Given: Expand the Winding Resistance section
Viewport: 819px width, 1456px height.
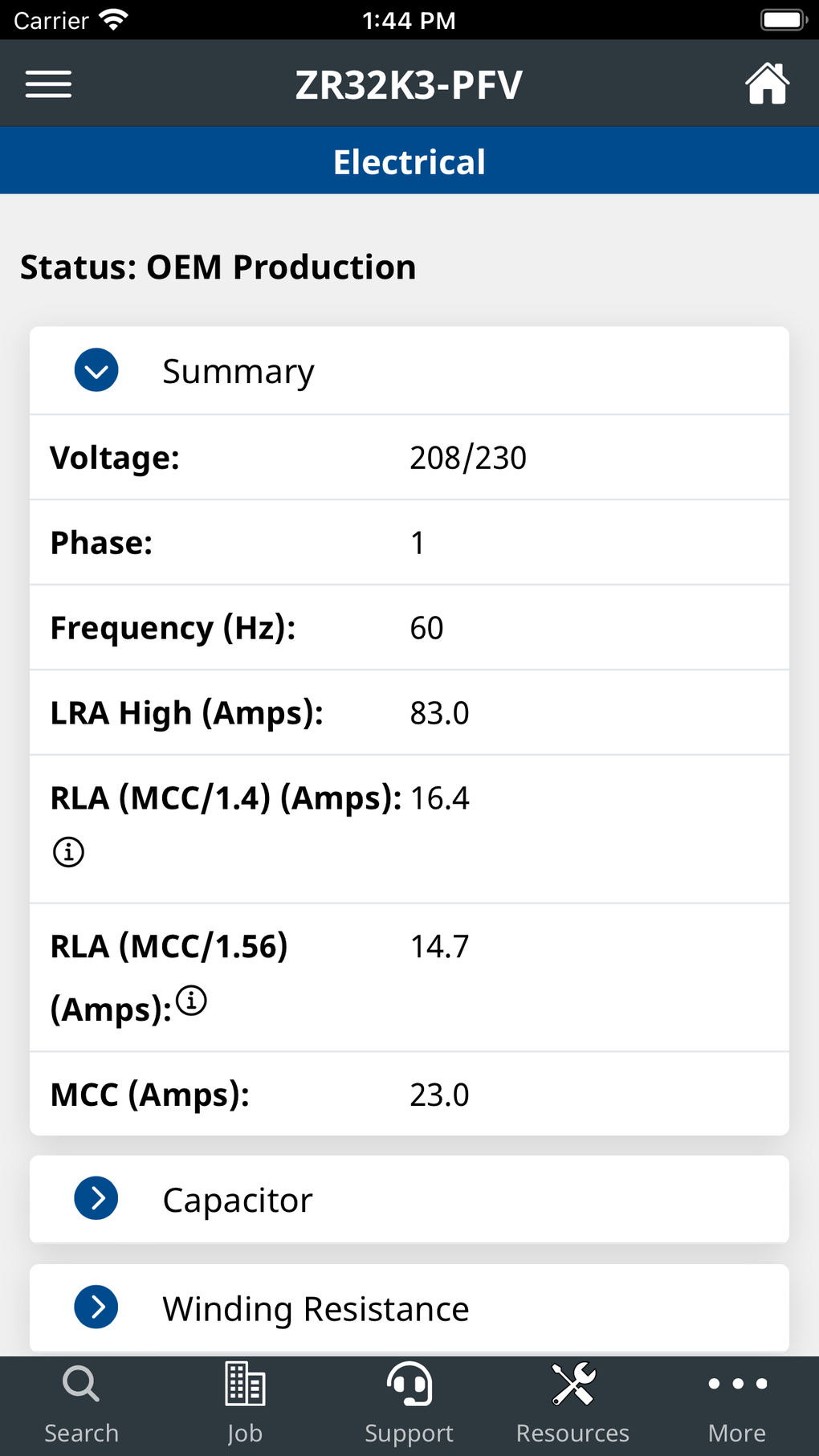Looking at the screenshot, I should click(96, 1307).
